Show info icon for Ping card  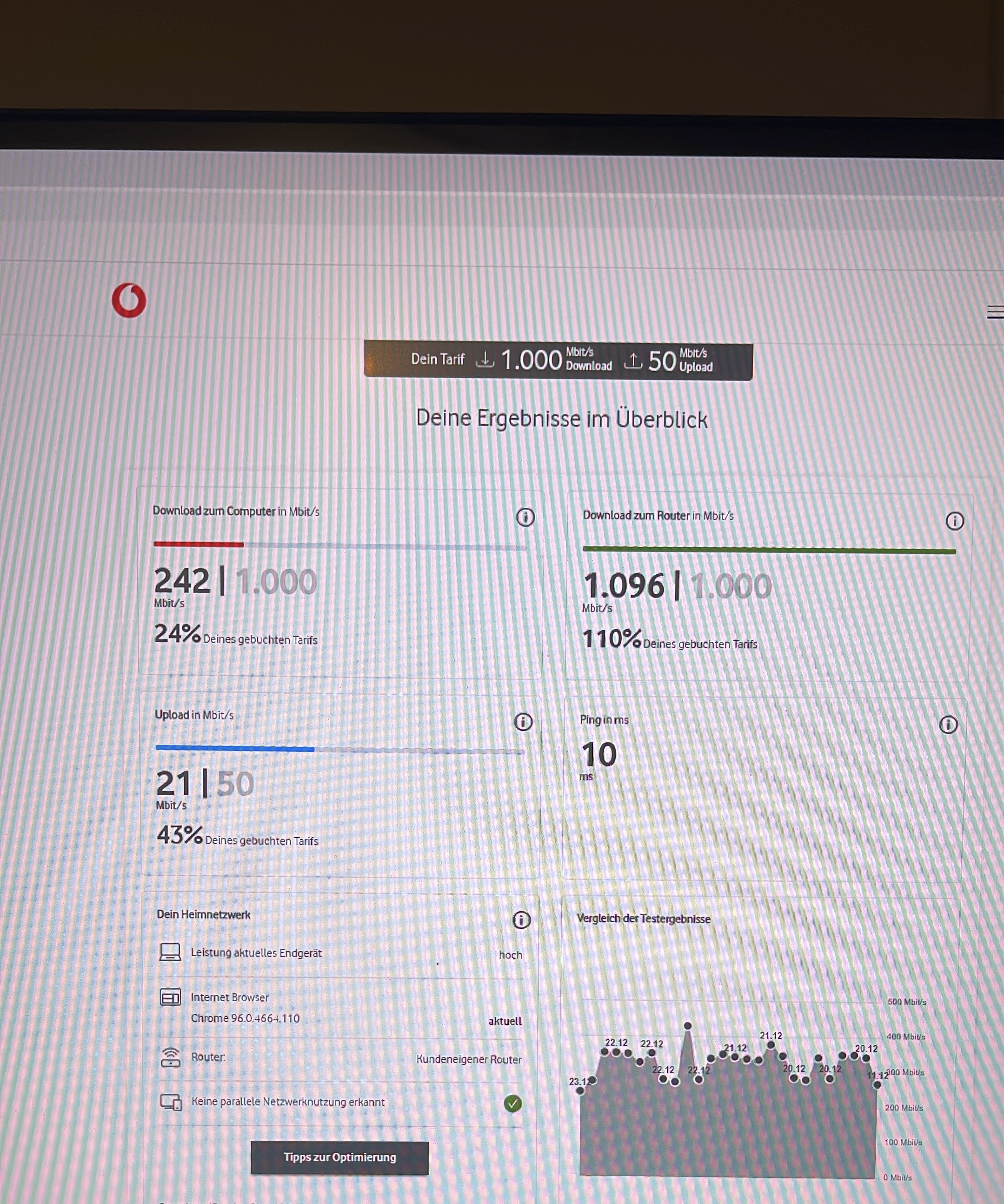pyautogui.click(x=948, y=725)
